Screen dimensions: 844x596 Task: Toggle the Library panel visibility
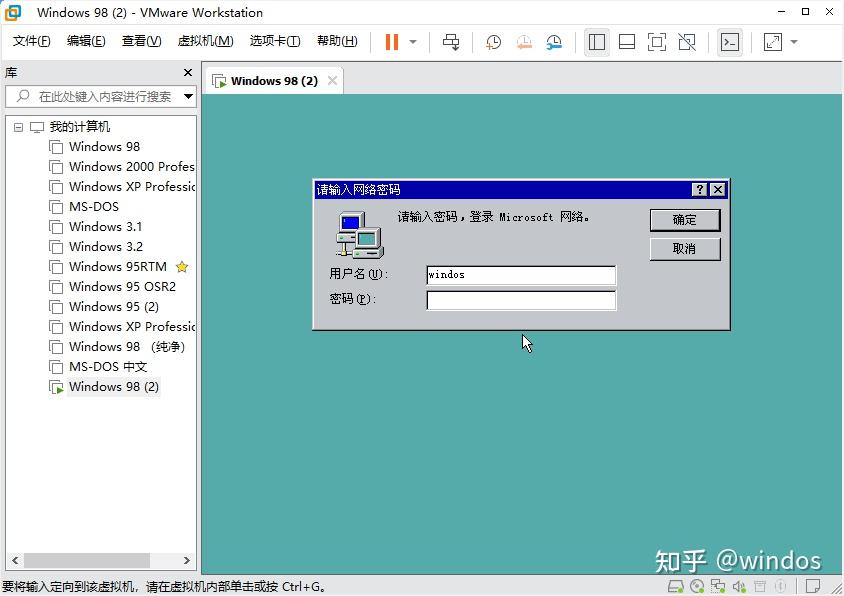pos(596,42)
